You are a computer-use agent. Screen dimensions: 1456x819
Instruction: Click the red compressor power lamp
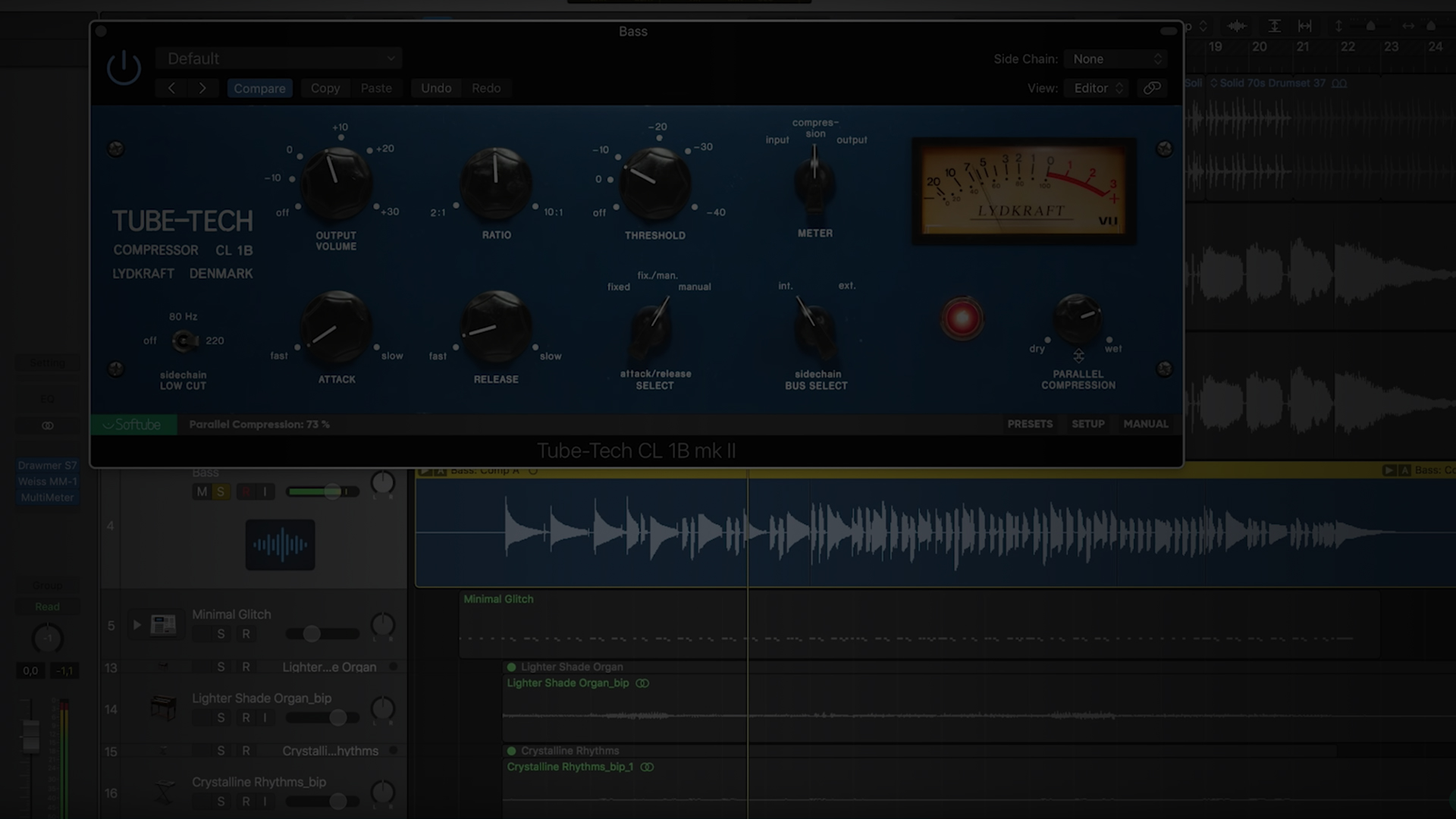pos(962,318)
